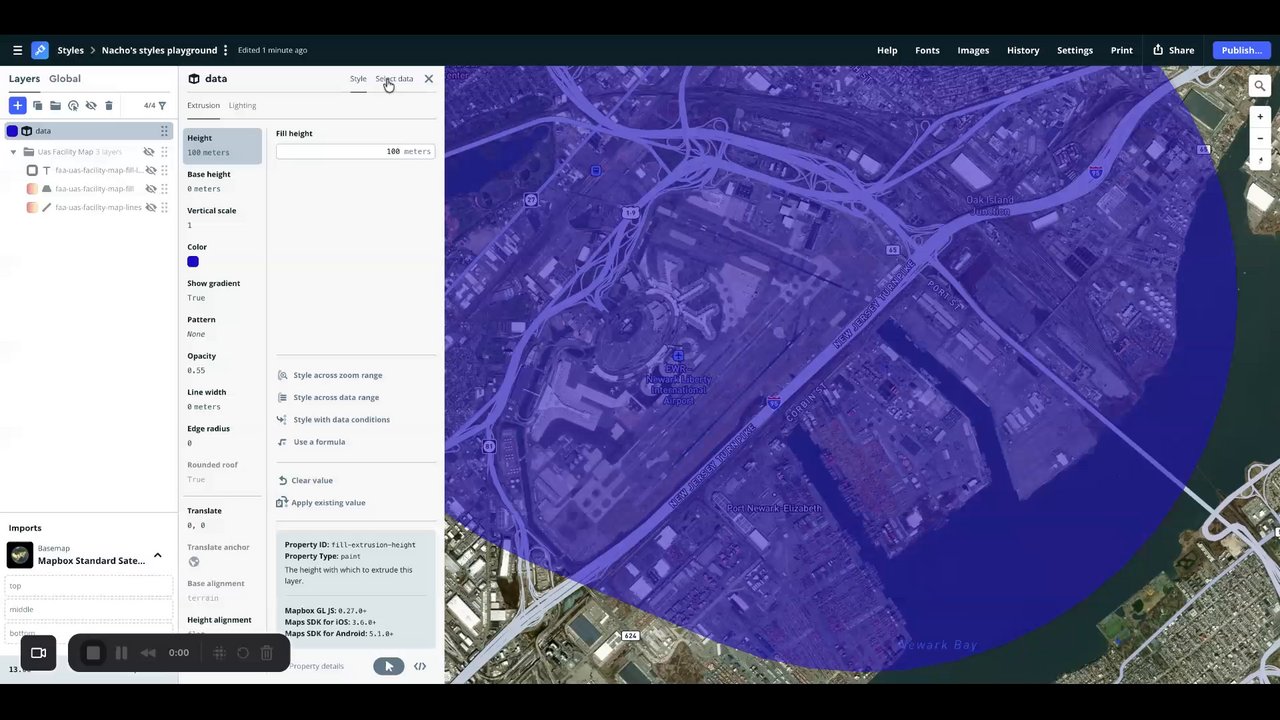Switch to the Global tab

[x=65, y=79]
